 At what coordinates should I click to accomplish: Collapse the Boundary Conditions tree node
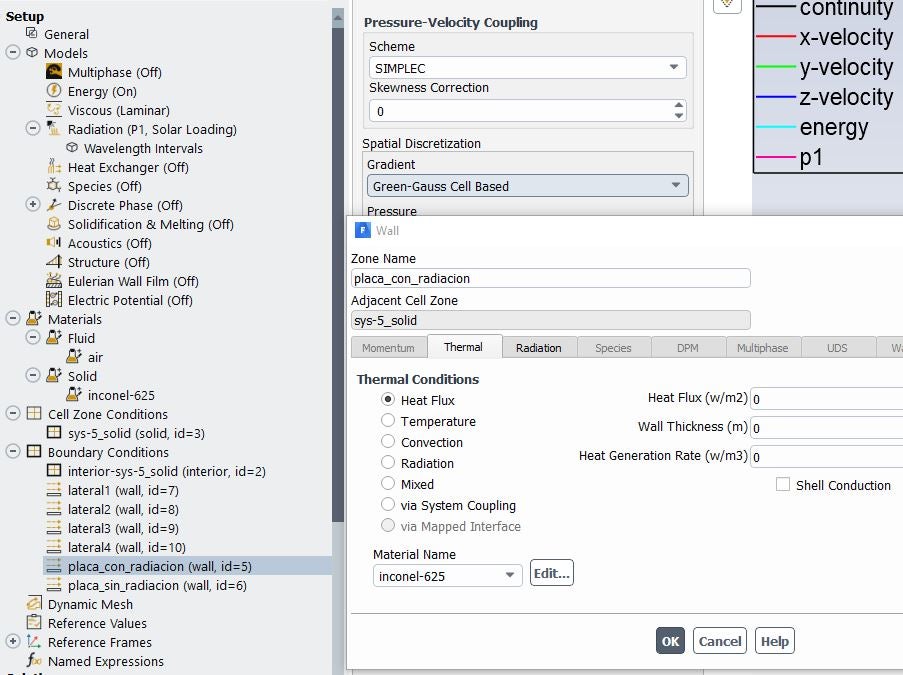13,452
